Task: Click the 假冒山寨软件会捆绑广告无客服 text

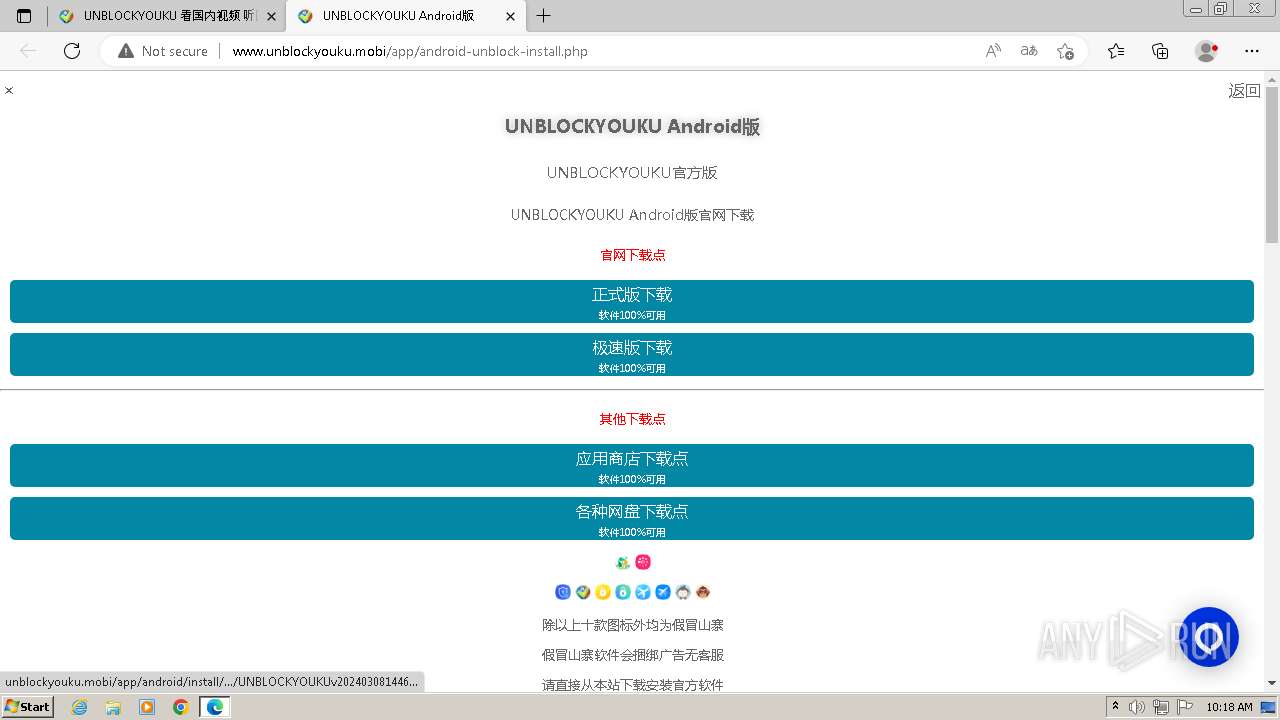Action: click(632, 655)
